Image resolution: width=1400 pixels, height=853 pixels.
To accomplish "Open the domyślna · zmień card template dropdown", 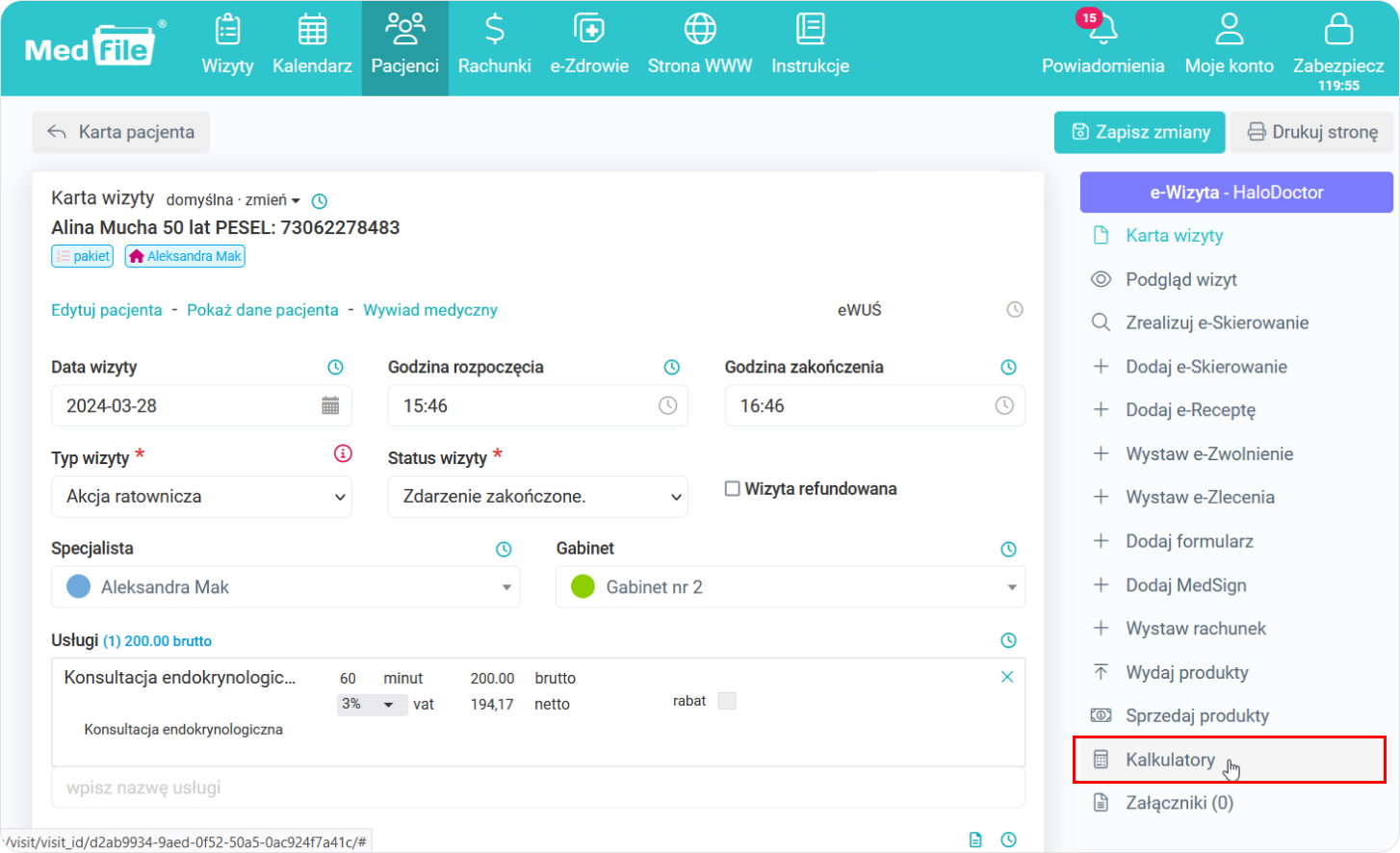I will 233,200.
